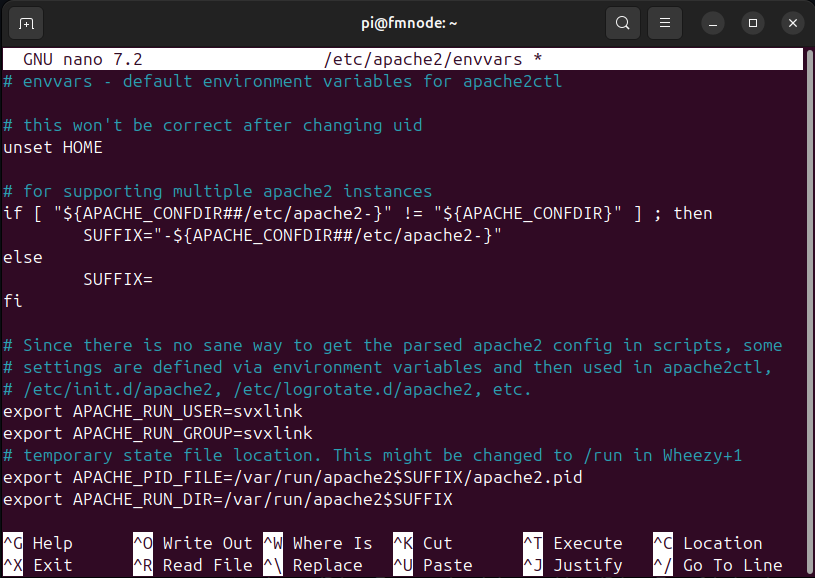Image resolution: width=815 pixels, height=578 pixels.
Task: Click the Go To Line shortcut
Action: coord(732,565)
